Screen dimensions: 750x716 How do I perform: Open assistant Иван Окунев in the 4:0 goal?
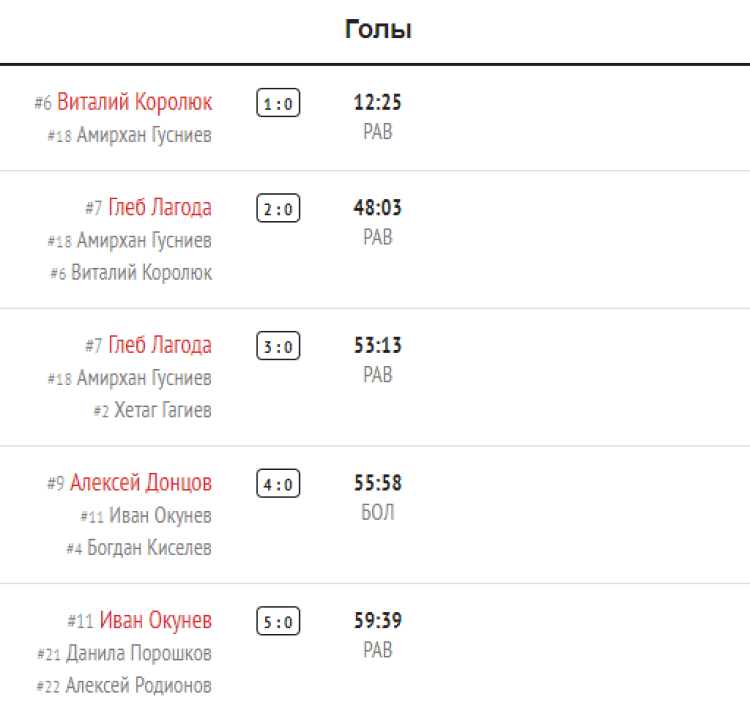click(x=158, y=516)
